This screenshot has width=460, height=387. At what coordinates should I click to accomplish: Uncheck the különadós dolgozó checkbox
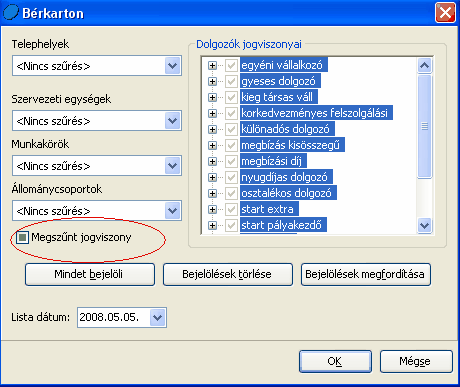pos(231,129)
